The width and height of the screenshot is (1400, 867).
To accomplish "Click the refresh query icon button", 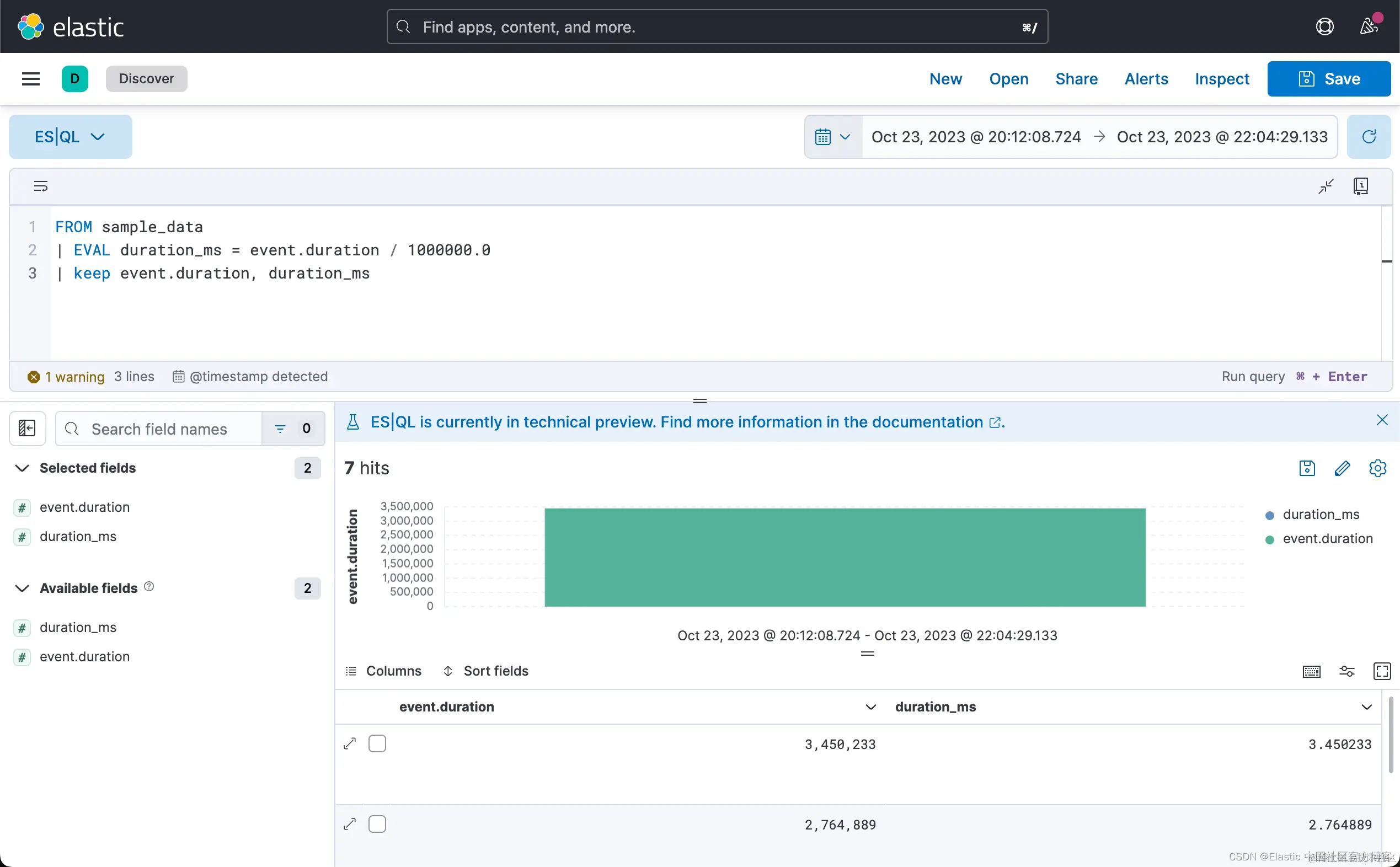I will [x=1369, y=136].
